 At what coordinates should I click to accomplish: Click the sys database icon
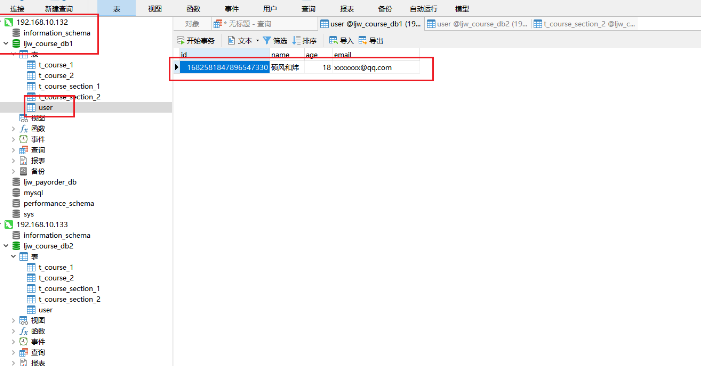(16, 214)
